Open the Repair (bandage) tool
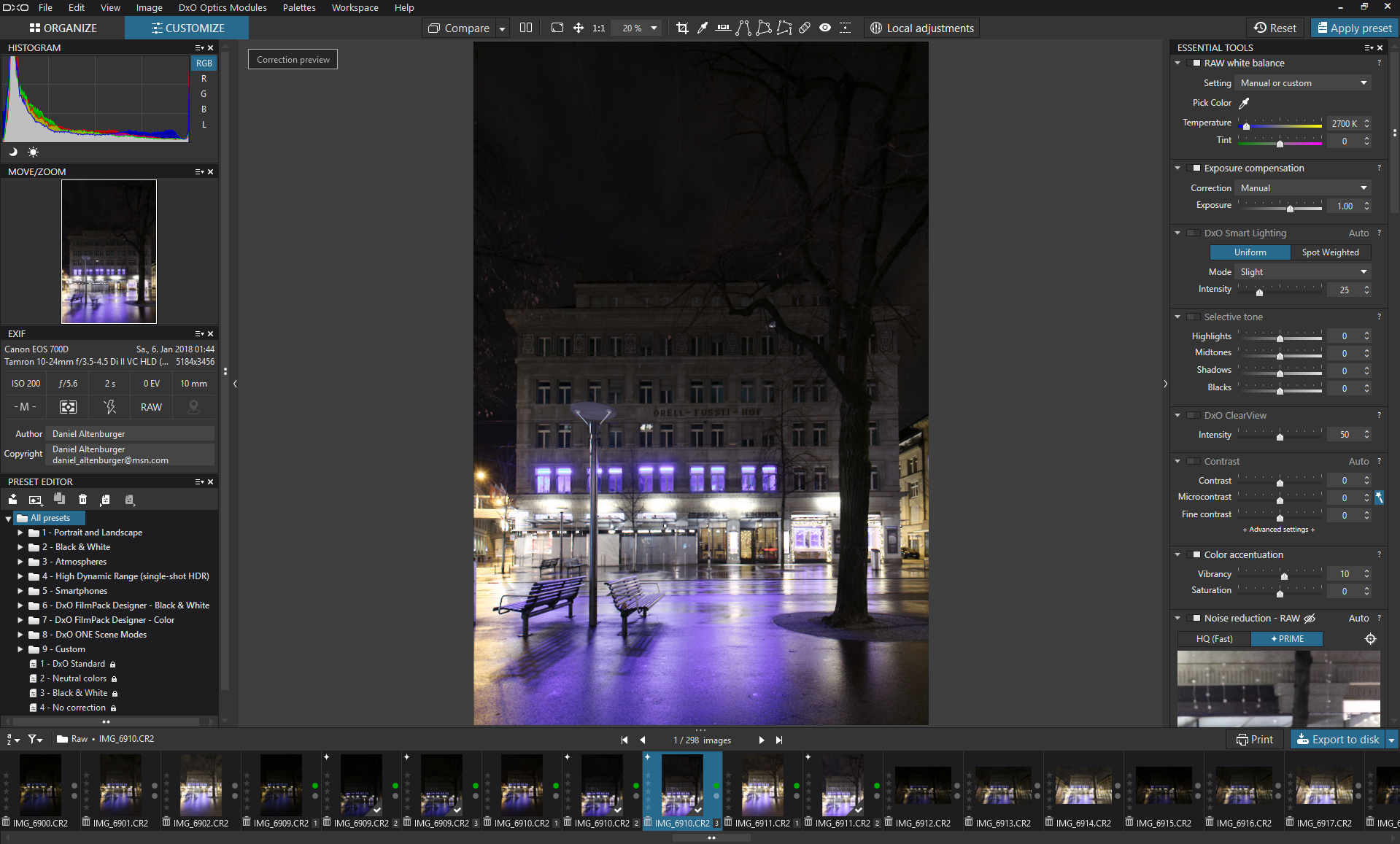The height and width of the screenshot is (844, 1400). pyautogui.click(x=805, y=28)
